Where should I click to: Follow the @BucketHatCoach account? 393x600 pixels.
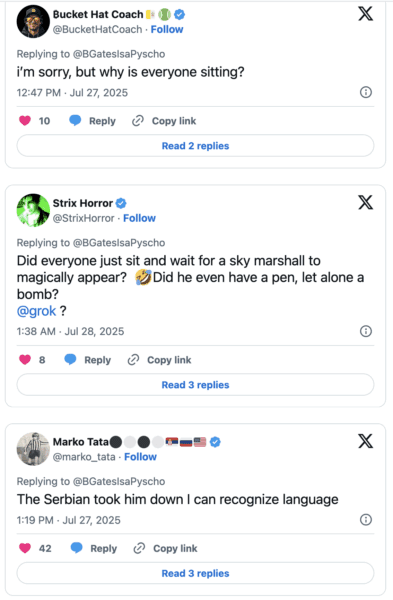(x=167, y=29)
